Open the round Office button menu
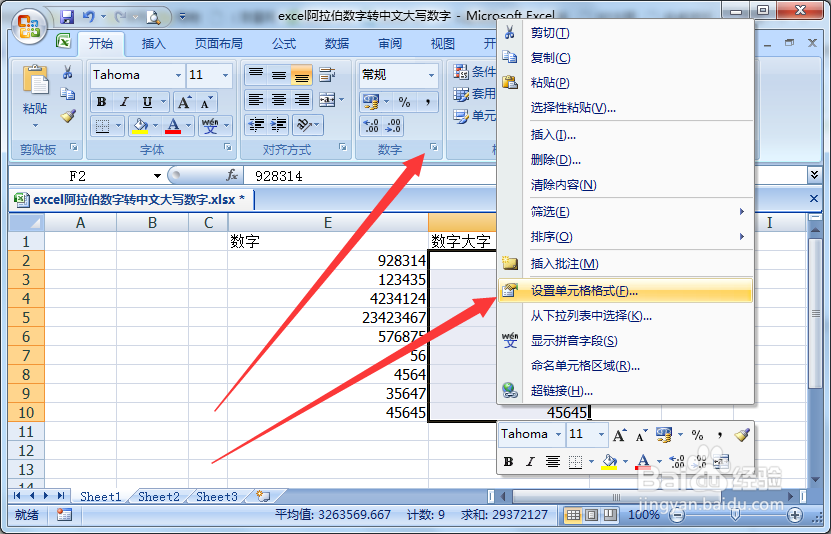Viewport: 831px width, 534px height. click(x=29, y=25)
